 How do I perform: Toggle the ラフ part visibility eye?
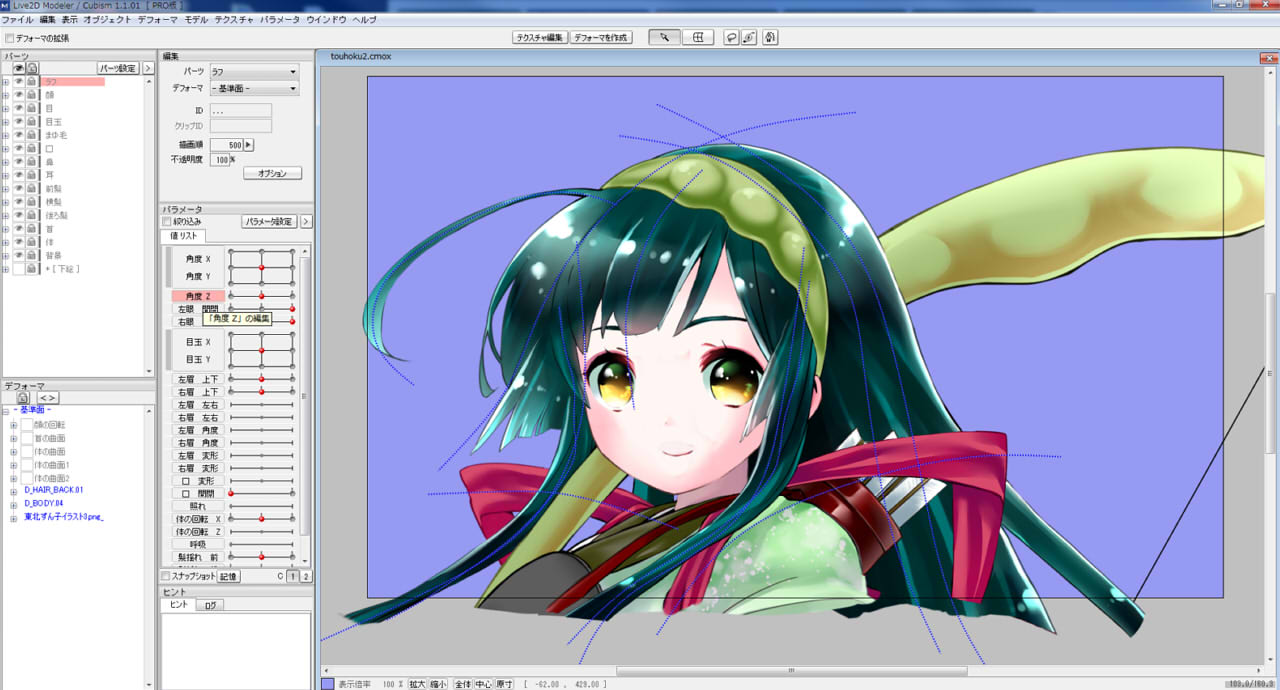[x=18, y=82]
